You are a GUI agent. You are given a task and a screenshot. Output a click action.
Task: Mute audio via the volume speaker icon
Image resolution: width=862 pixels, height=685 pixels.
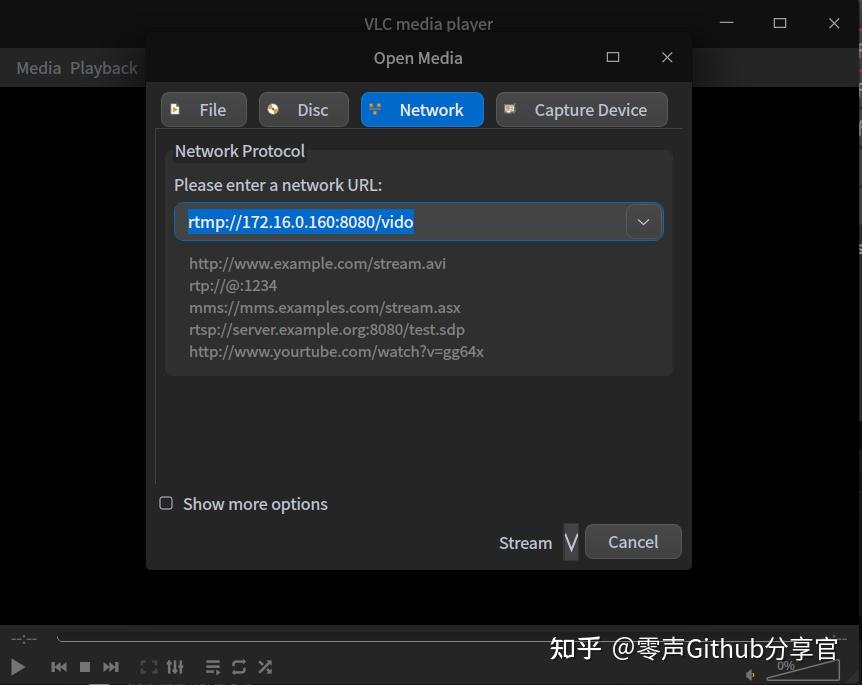coord(752,674)
